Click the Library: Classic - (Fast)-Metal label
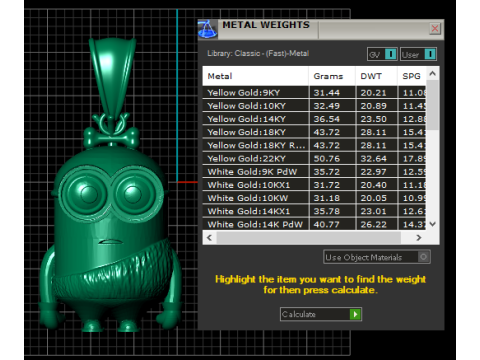The width and height of the screenshot is (480, 360). point(258,53)
